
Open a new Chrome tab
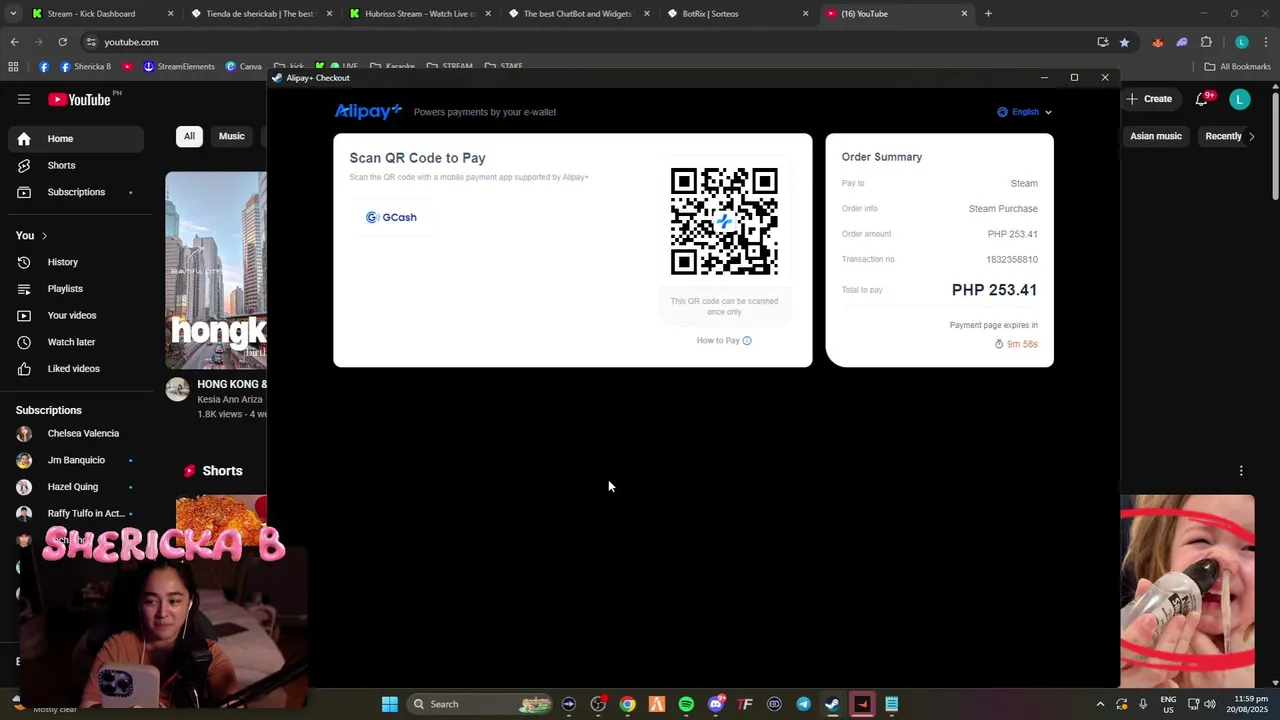[988, 14]
